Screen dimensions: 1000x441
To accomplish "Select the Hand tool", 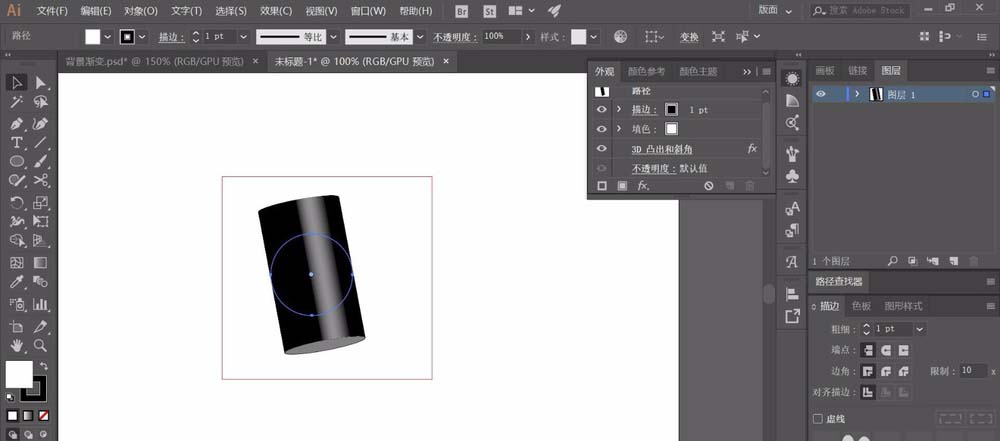I will click(17, 345).
